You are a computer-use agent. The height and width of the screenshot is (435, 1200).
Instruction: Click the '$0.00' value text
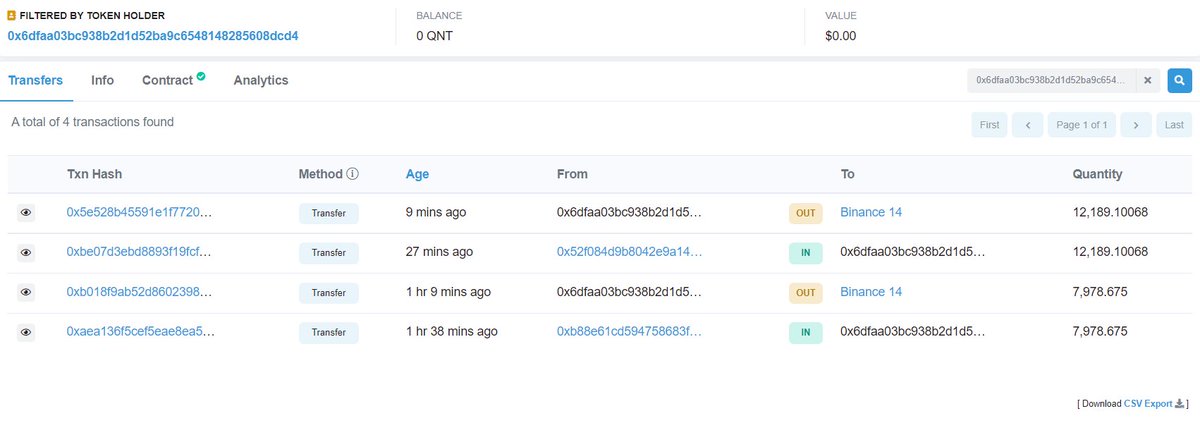(840, 36)
